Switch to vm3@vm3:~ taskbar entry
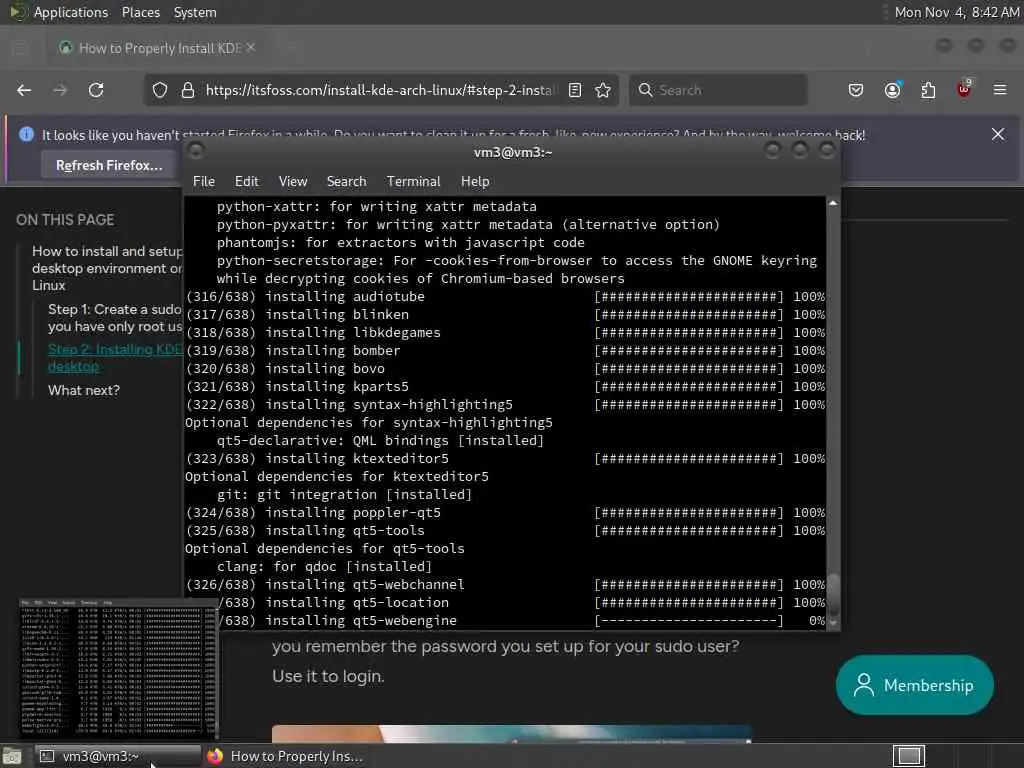 pyautogui.click(x=118, y=756)
